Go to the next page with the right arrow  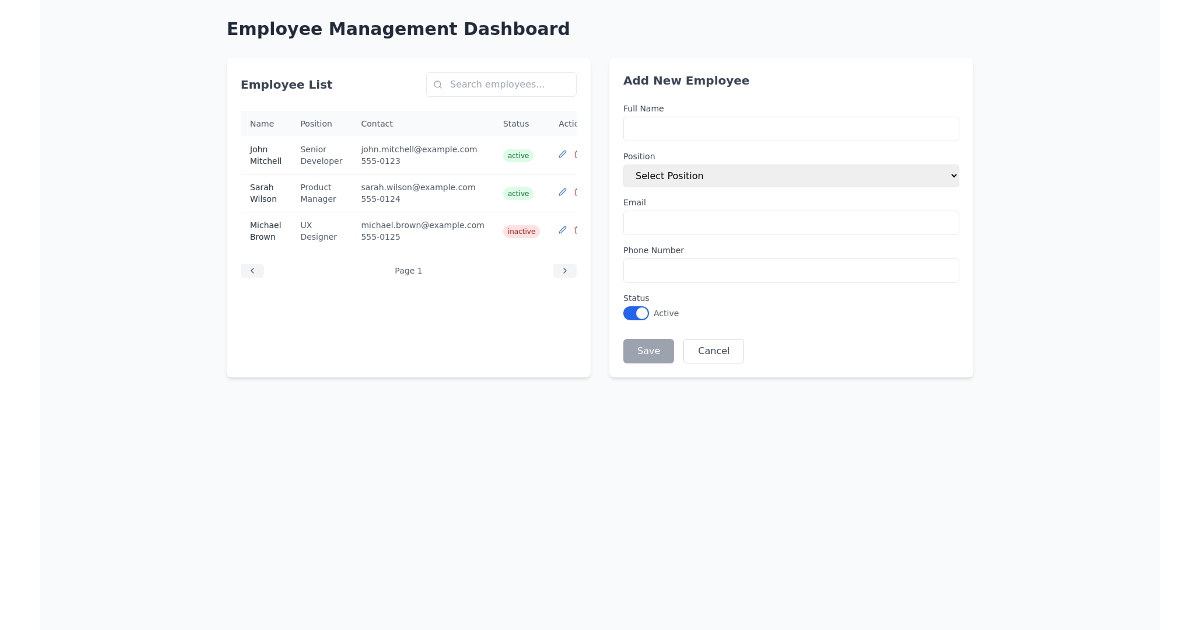[565, 270]
